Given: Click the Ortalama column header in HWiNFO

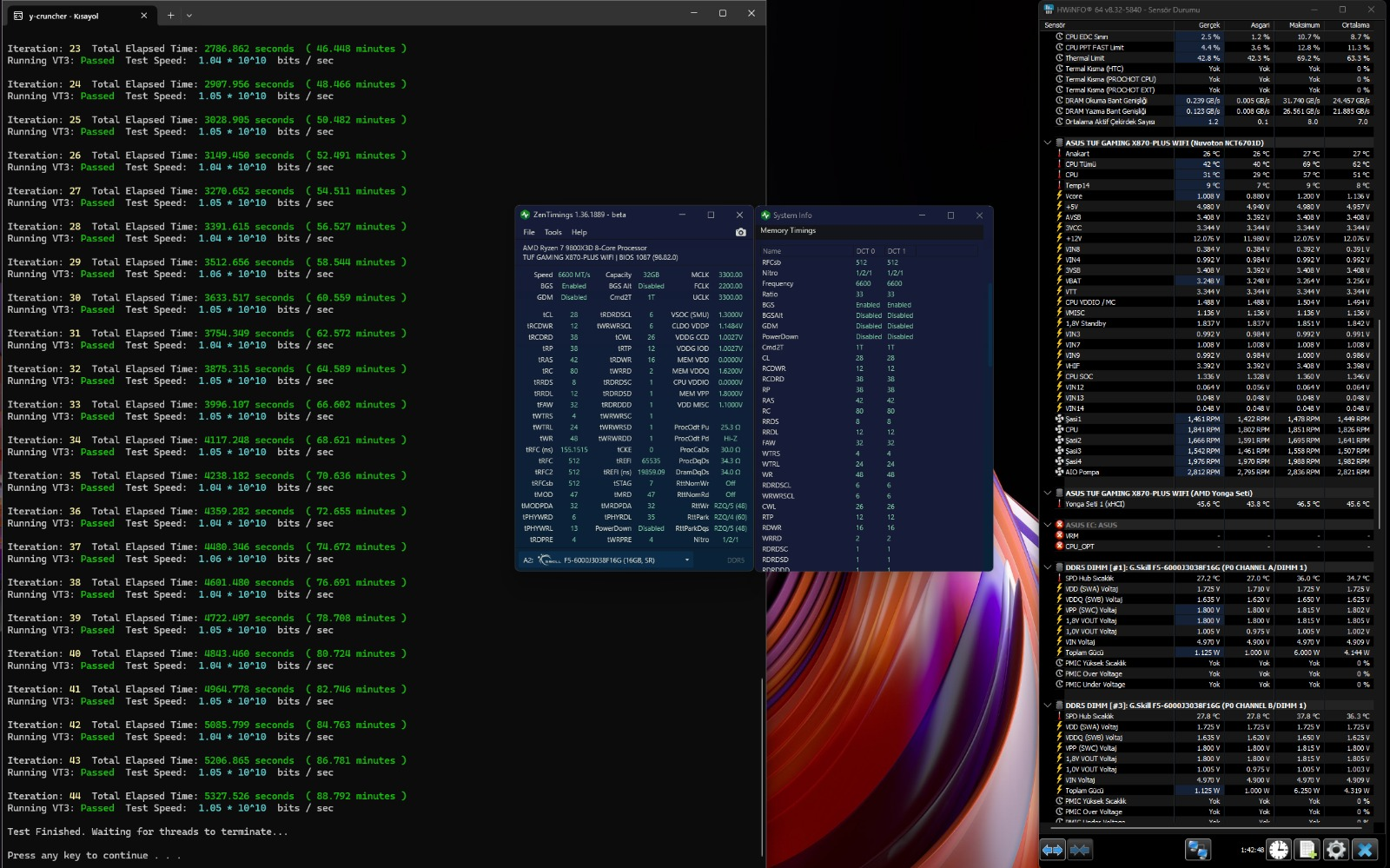Looking at the screenshot, I should point(1348,25).
